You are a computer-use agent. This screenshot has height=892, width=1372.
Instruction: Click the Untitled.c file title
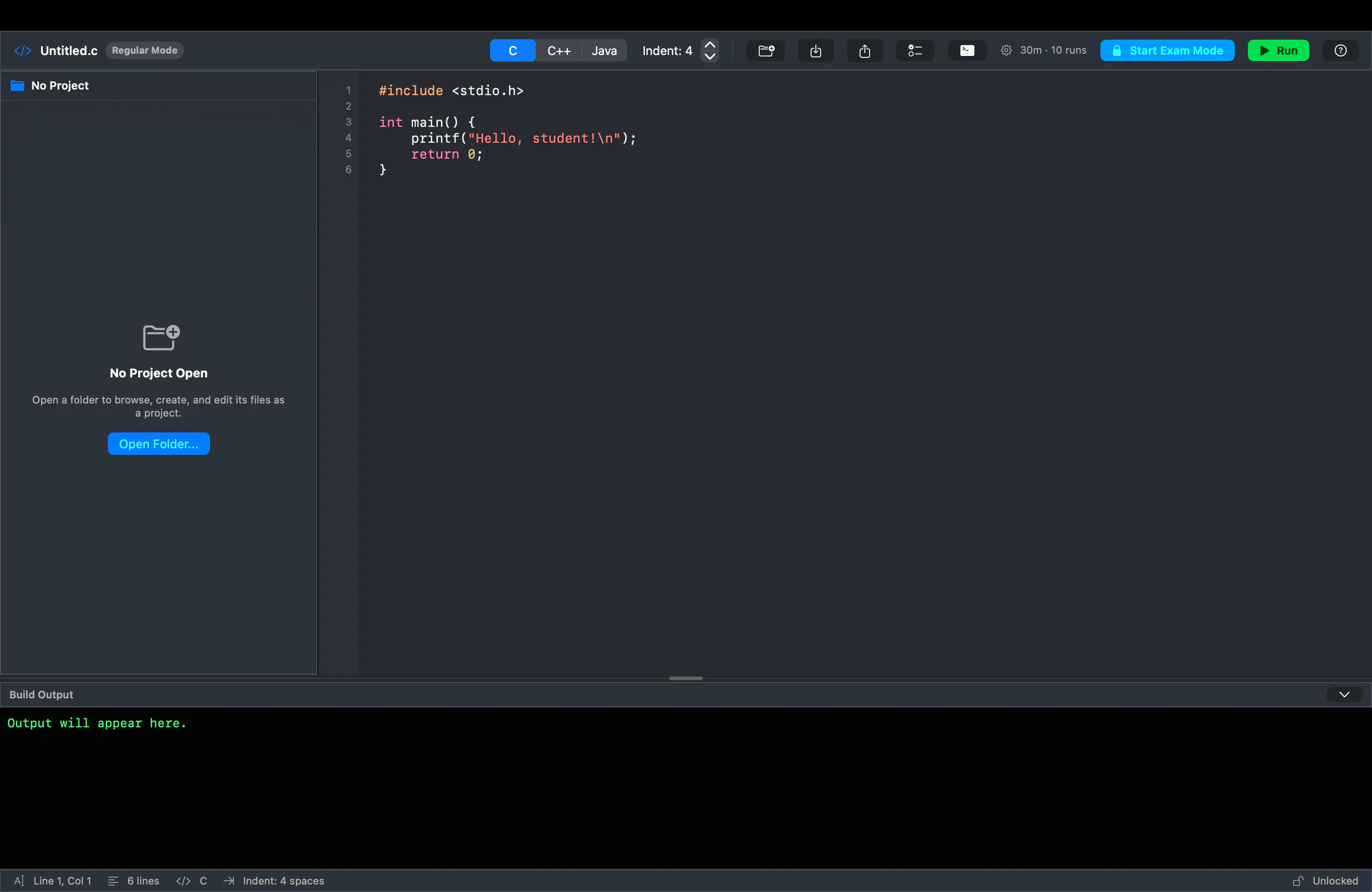coord(69,51)
